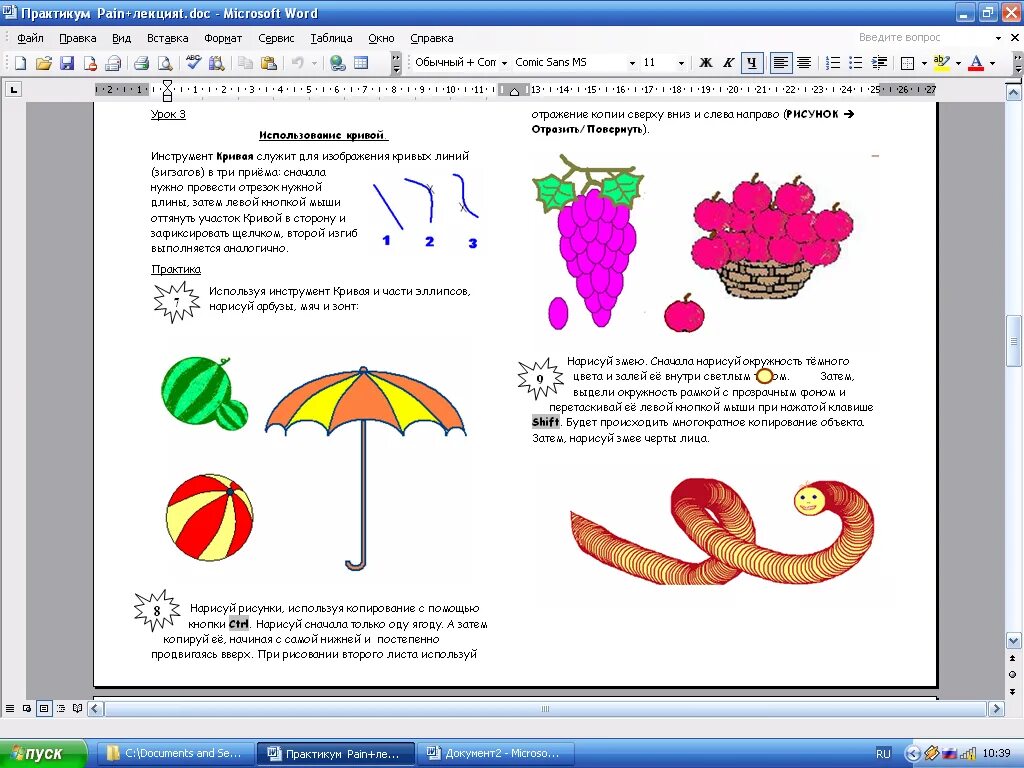Click the Insert Table grid icon

360,63
